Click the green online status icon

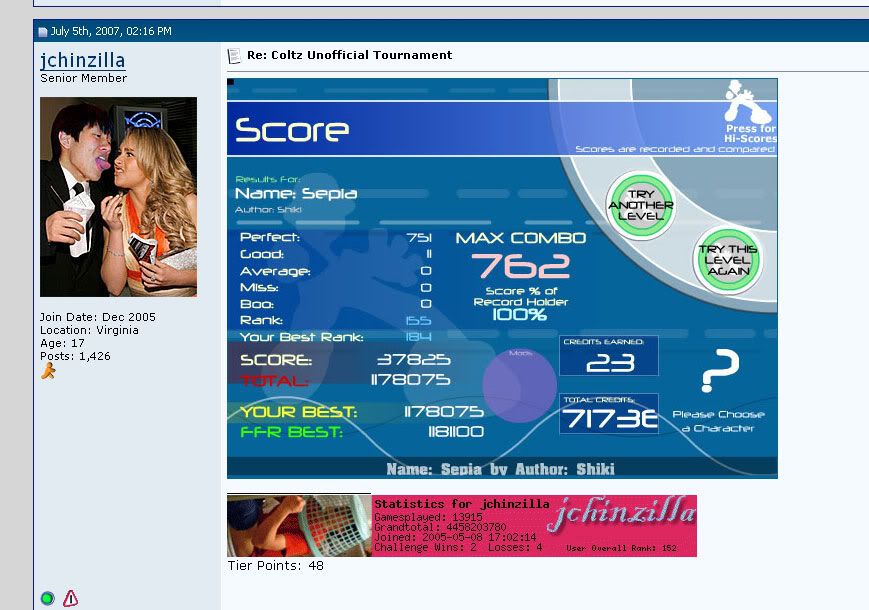point(47,598)
